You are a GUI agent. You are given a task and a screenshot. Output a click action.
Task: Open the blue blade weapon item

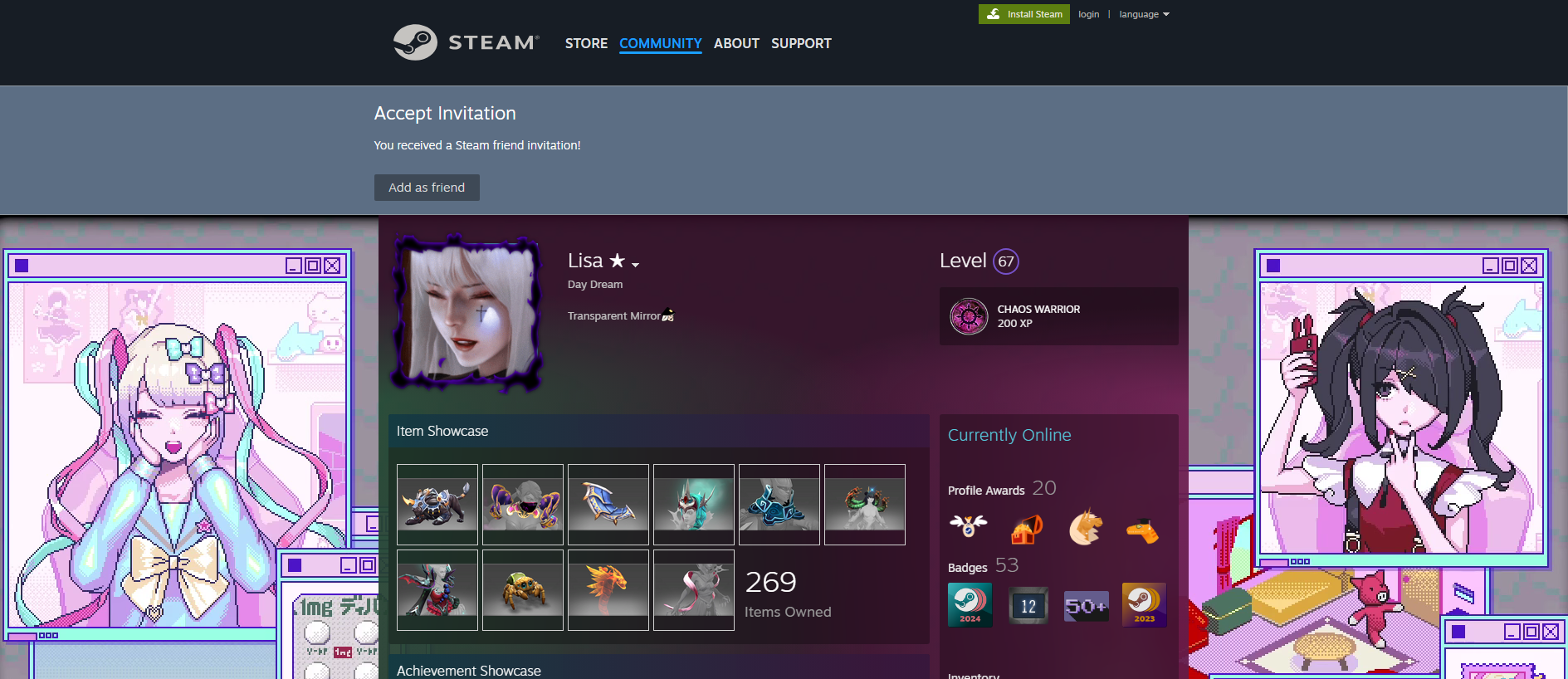(608, 505)
